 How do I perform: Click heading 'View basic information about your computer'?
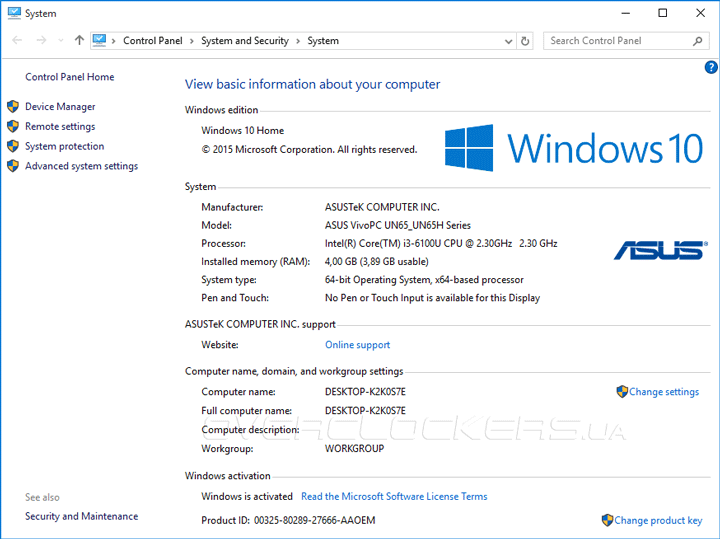312,84
